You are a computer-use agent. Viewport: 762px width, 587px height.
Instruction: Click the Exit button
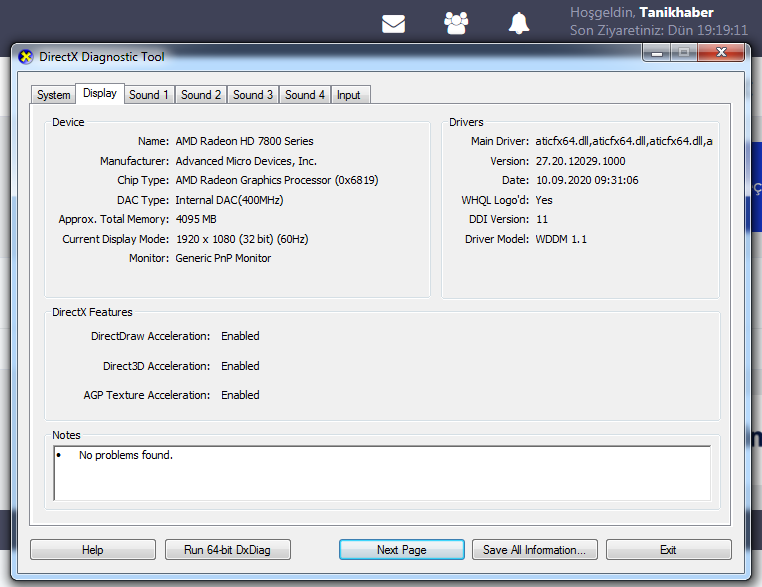(x=668, y=550)
